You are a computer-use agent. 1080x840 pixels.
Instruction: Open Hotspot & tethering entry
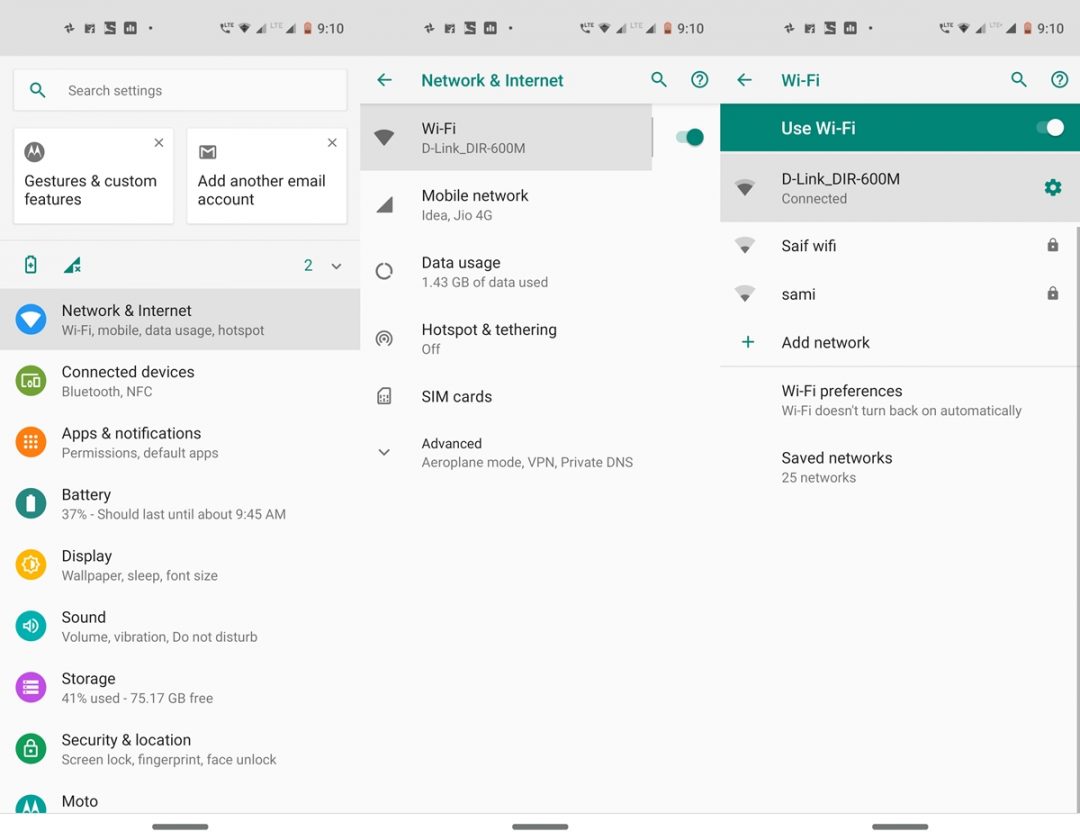[540, 338]
